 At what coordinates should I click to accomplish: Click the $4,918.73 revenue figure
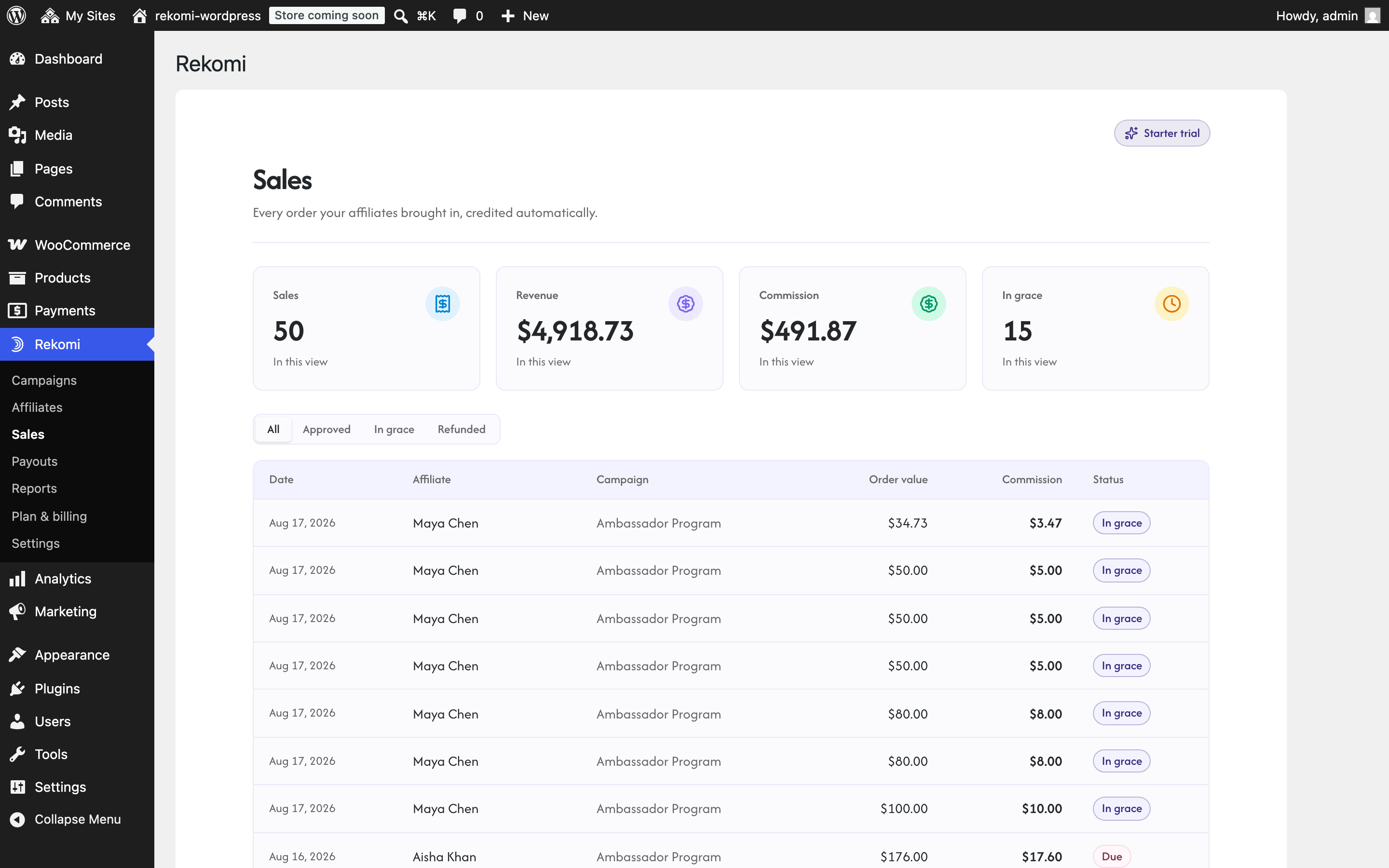pyautogui.click(x=575, y=331)
